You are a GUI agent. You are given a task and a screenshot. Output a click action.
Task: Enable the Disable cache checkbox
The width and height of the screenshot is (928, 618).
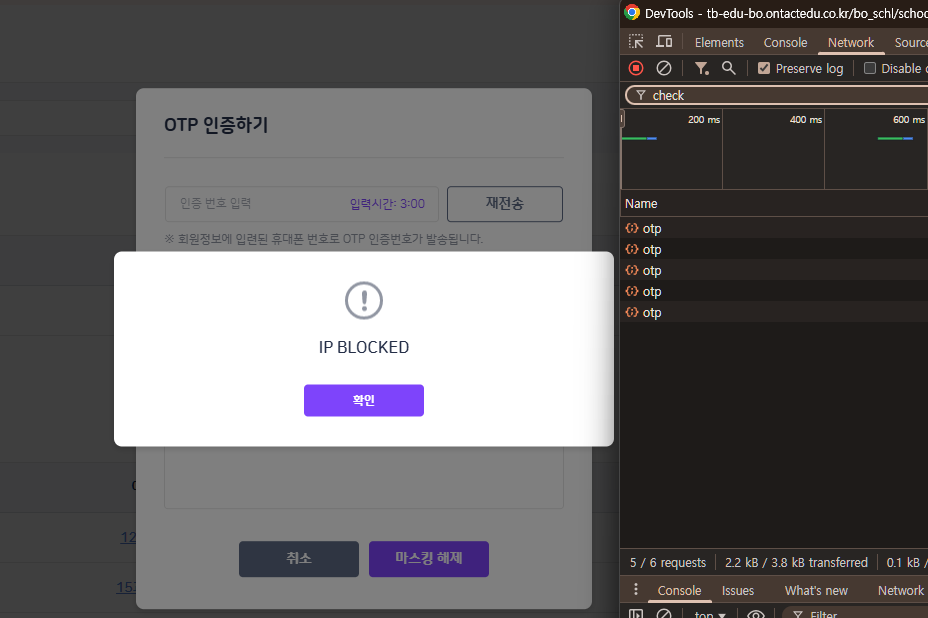coord(870,68)
